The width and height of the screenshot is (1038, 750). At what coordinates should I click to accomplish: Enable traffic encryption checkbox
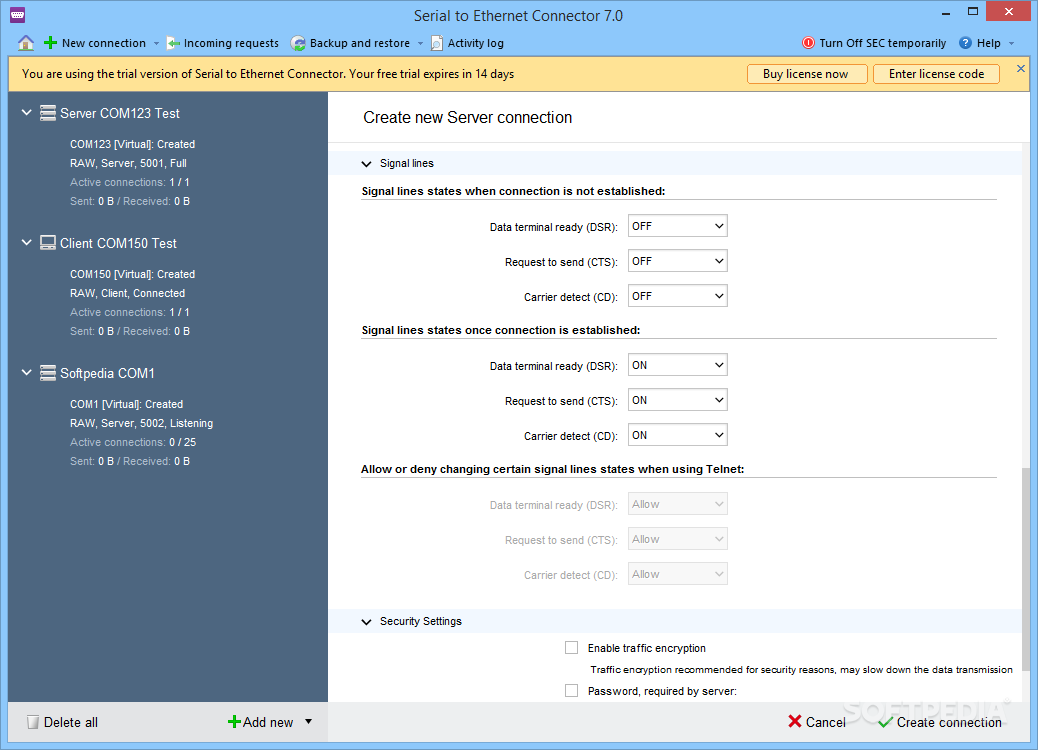click(x=571, y=647)
